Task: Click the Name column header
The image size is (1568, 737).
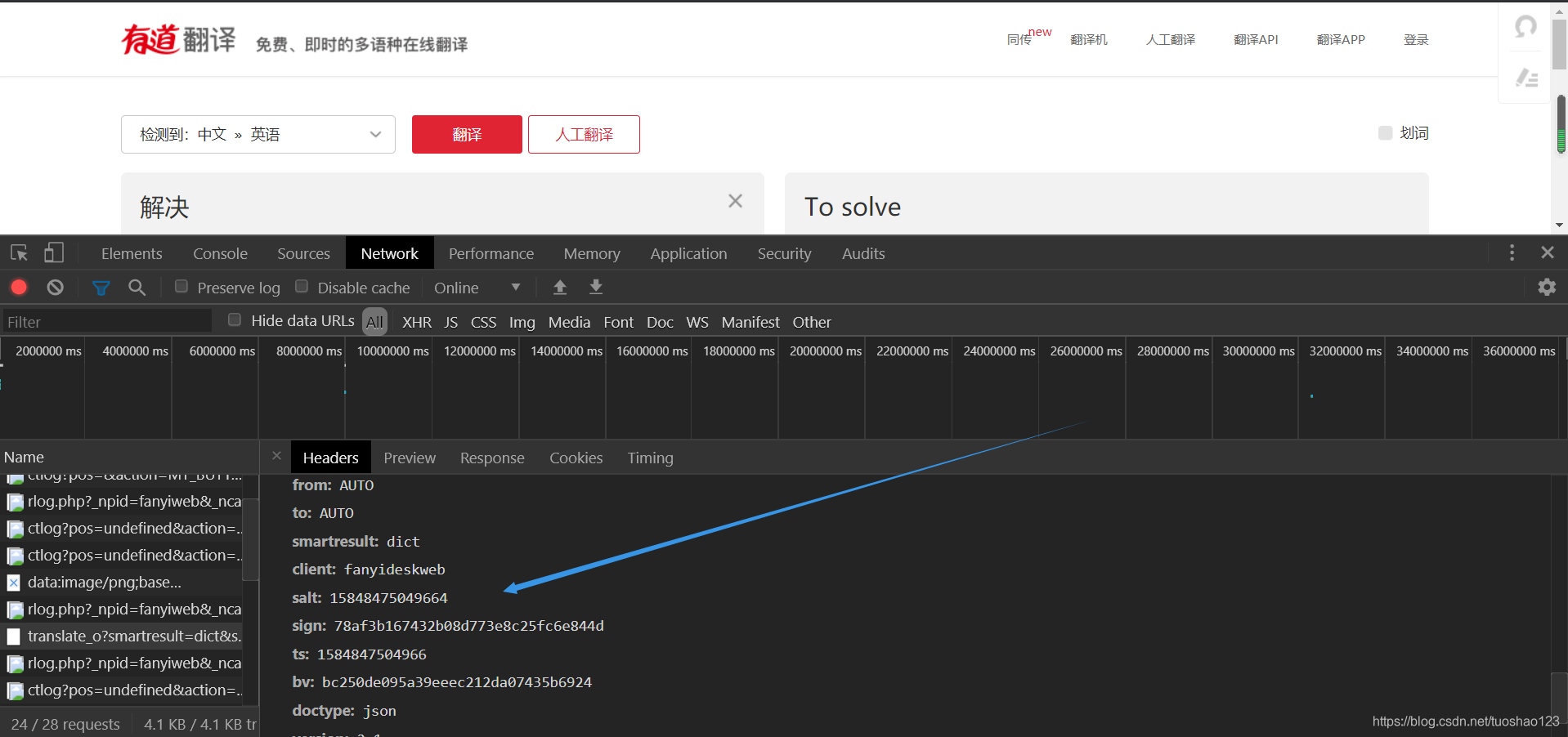Action: point(129,458)
